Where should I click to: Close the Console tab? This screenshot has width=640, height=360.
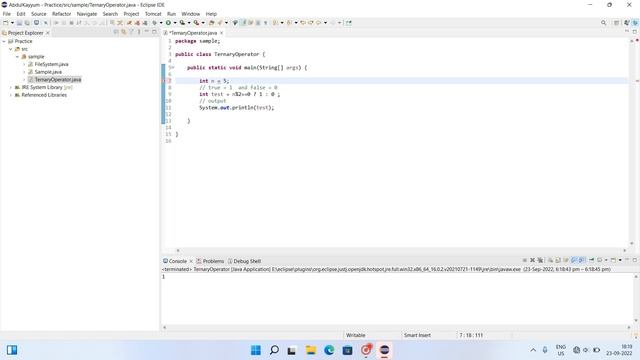tap(191, 261)
